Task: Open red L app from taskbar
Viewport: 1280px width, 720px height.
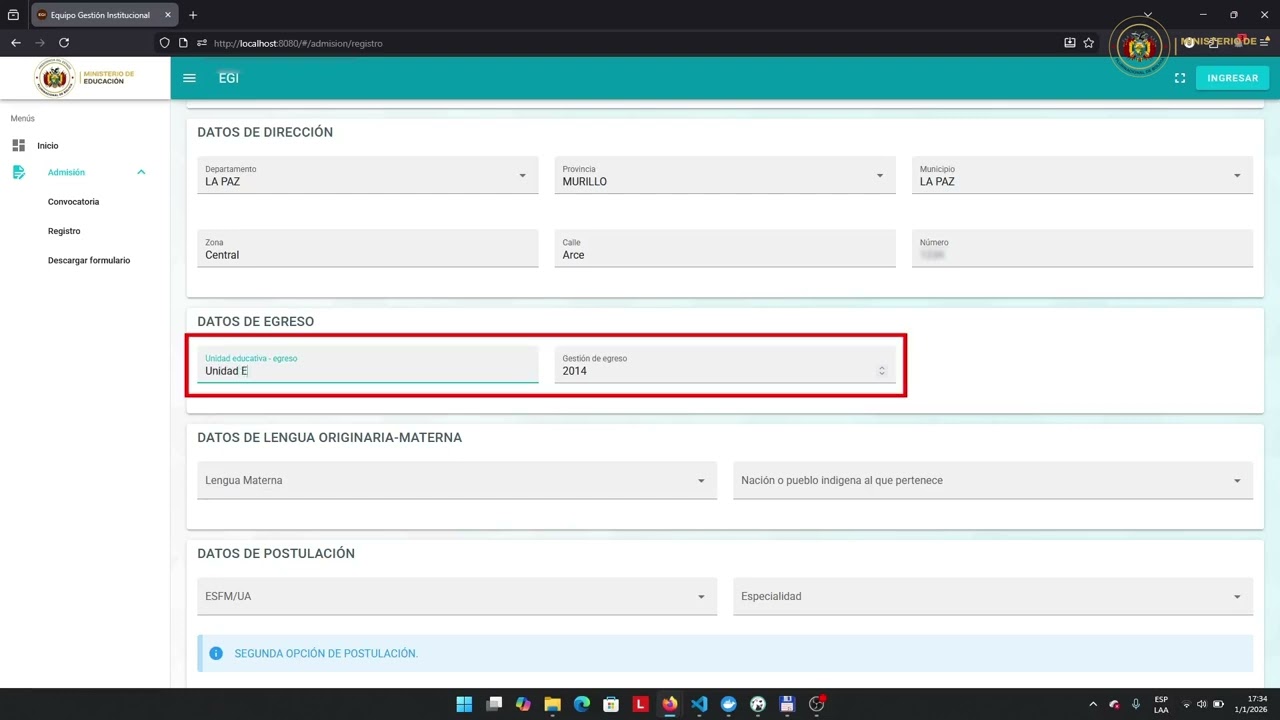Action: pos(640,704)
